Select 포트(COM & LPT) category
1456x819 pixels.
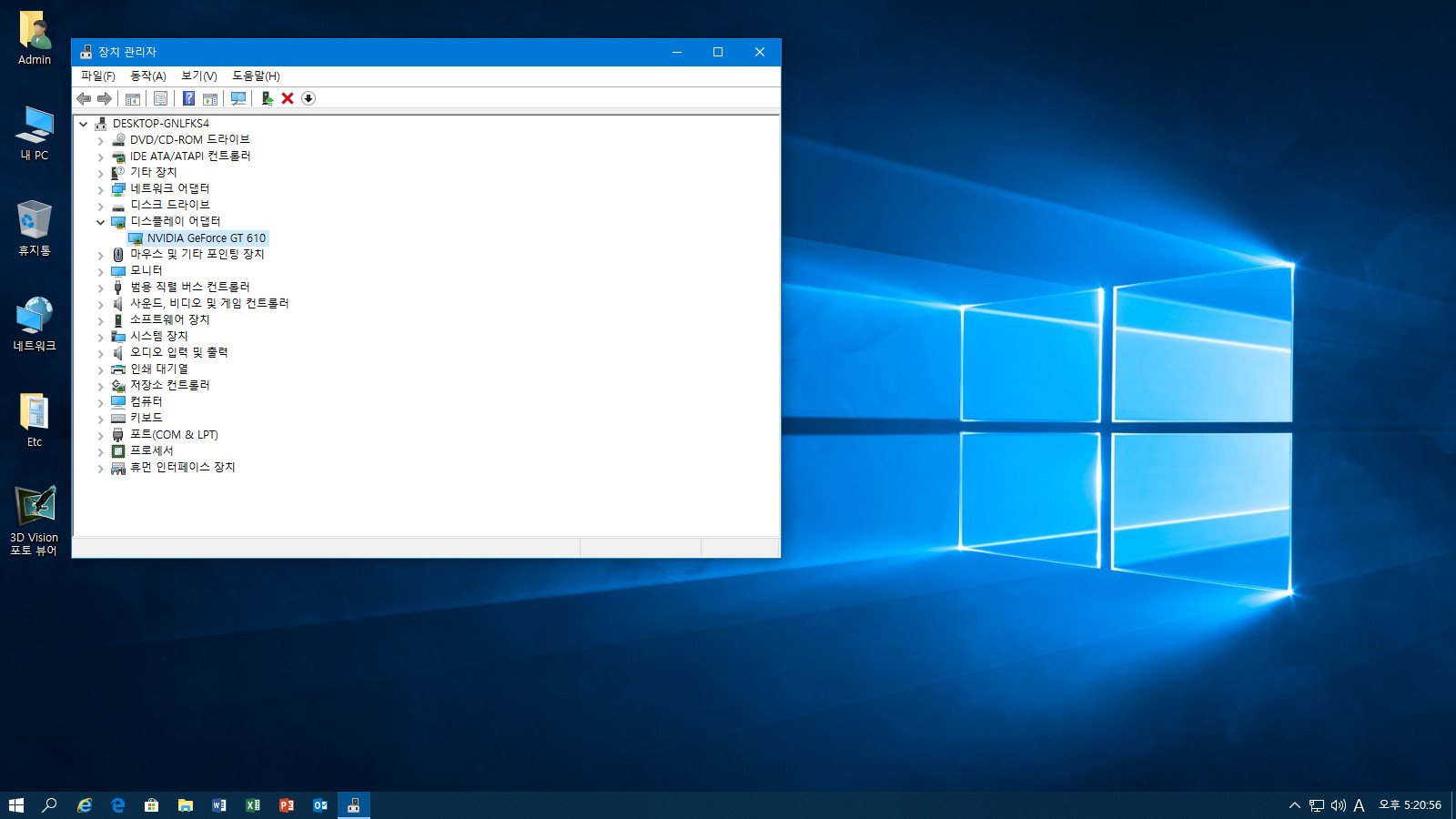tap(174, 435)
